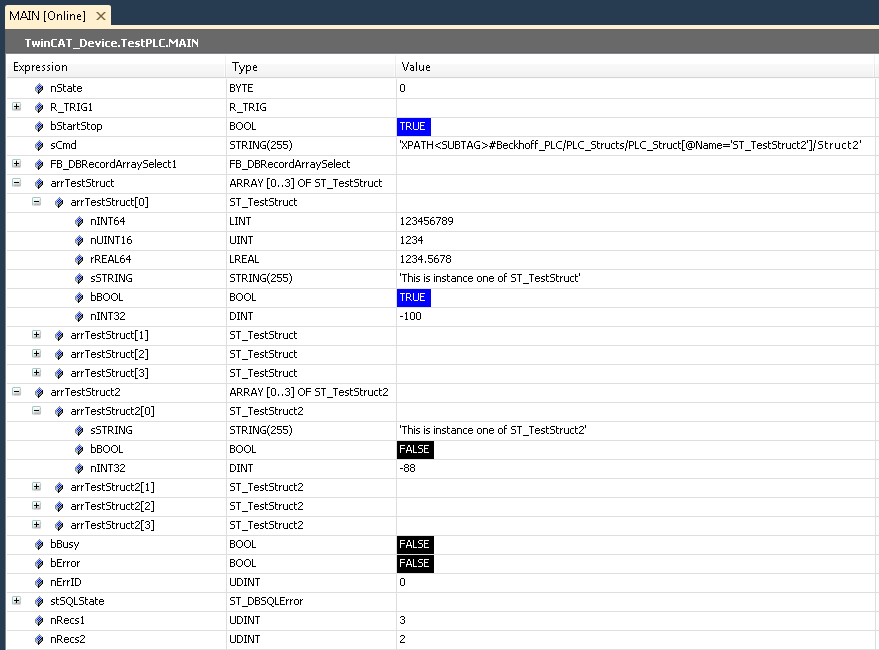Image resolution: width=879 pixels, height=650 pixels.
Task: Expand the R_TRIG1 node
Action: point(17,107)
